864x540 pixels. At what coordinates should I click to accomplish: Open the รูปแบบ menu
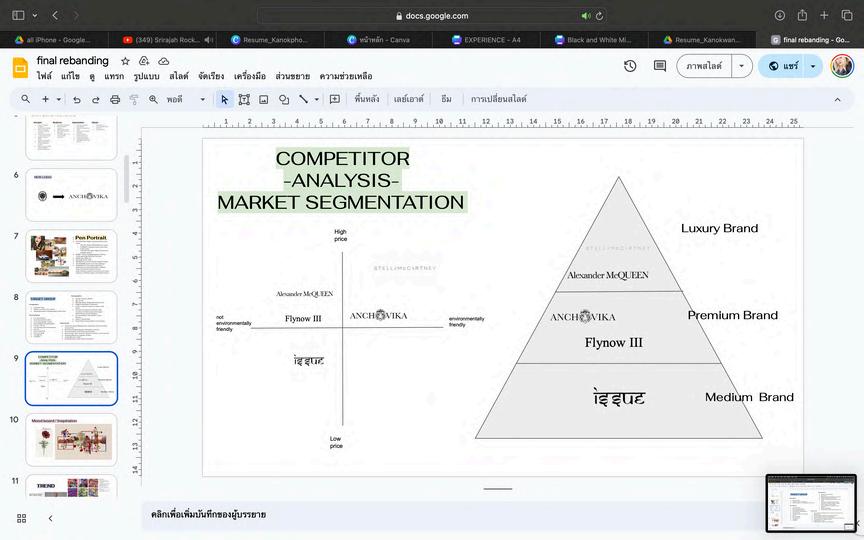(x=146, y=76)
